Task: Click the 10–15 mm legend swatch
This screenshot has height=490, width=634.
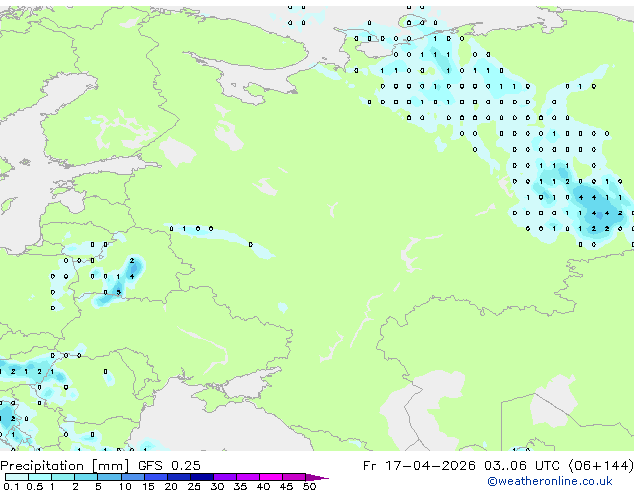Action: tap(132, 477)
